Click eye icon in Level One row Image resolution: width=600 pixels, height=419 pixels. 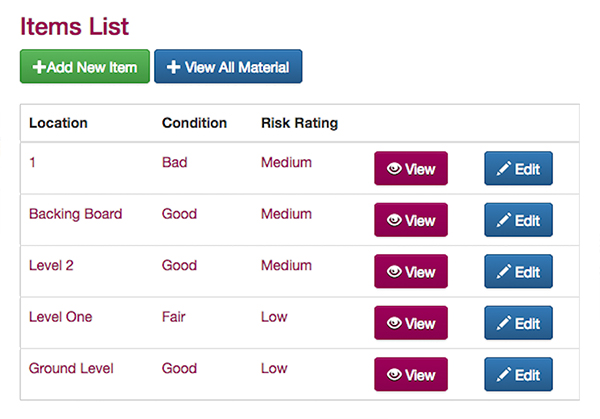click(x=394, y=324)
